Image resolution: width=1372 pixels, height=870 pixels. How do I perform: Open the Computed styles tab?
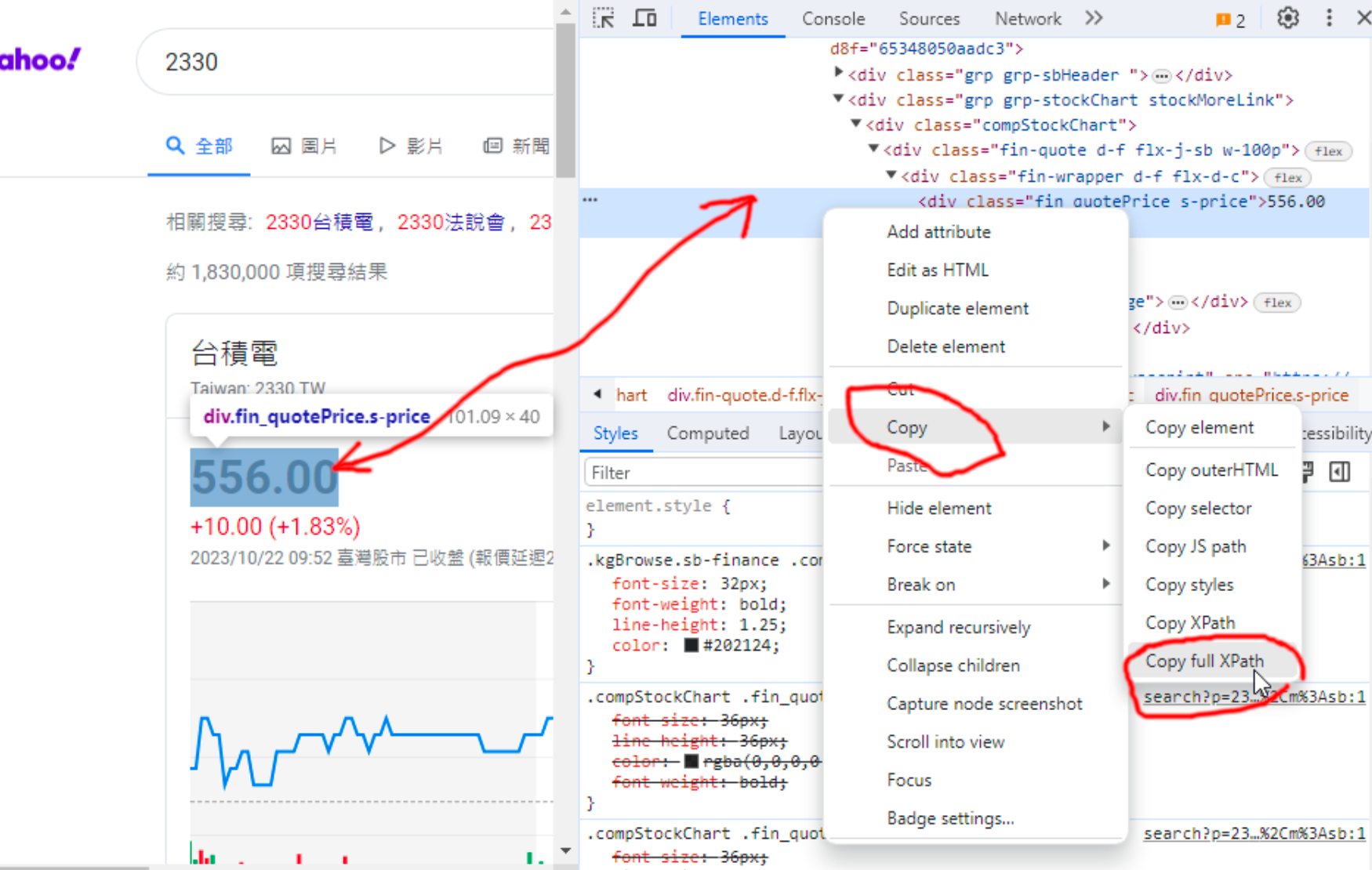click(707, 433)
